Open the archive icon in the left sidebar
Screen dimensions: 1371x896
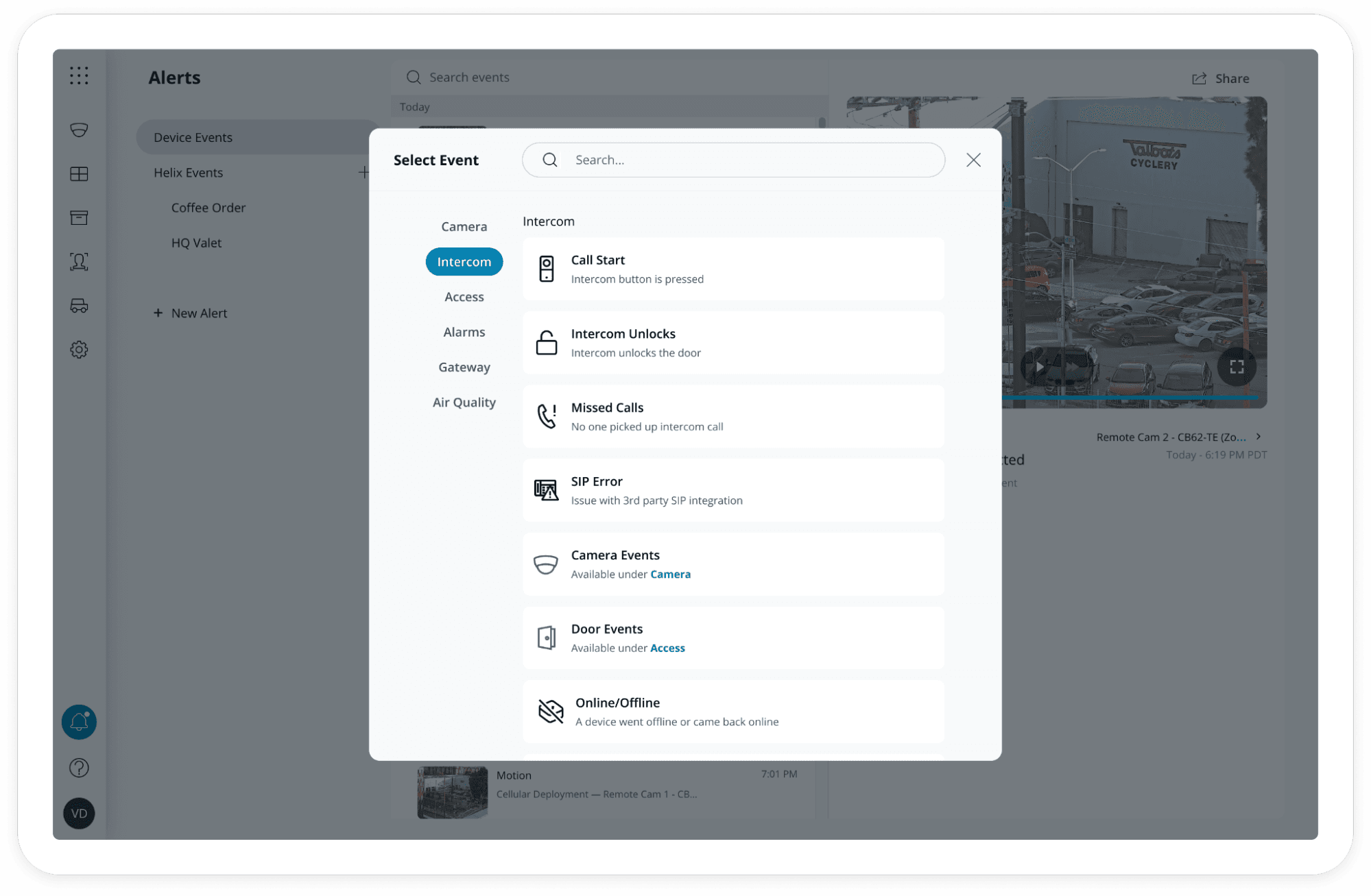pyautogui.click(x=79, y=217)
